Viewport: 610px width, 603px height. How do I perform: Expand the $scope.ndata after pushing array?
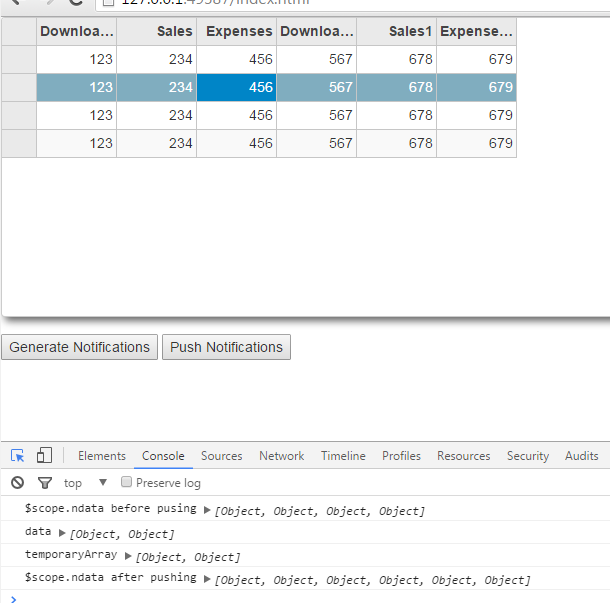point(207,579)
